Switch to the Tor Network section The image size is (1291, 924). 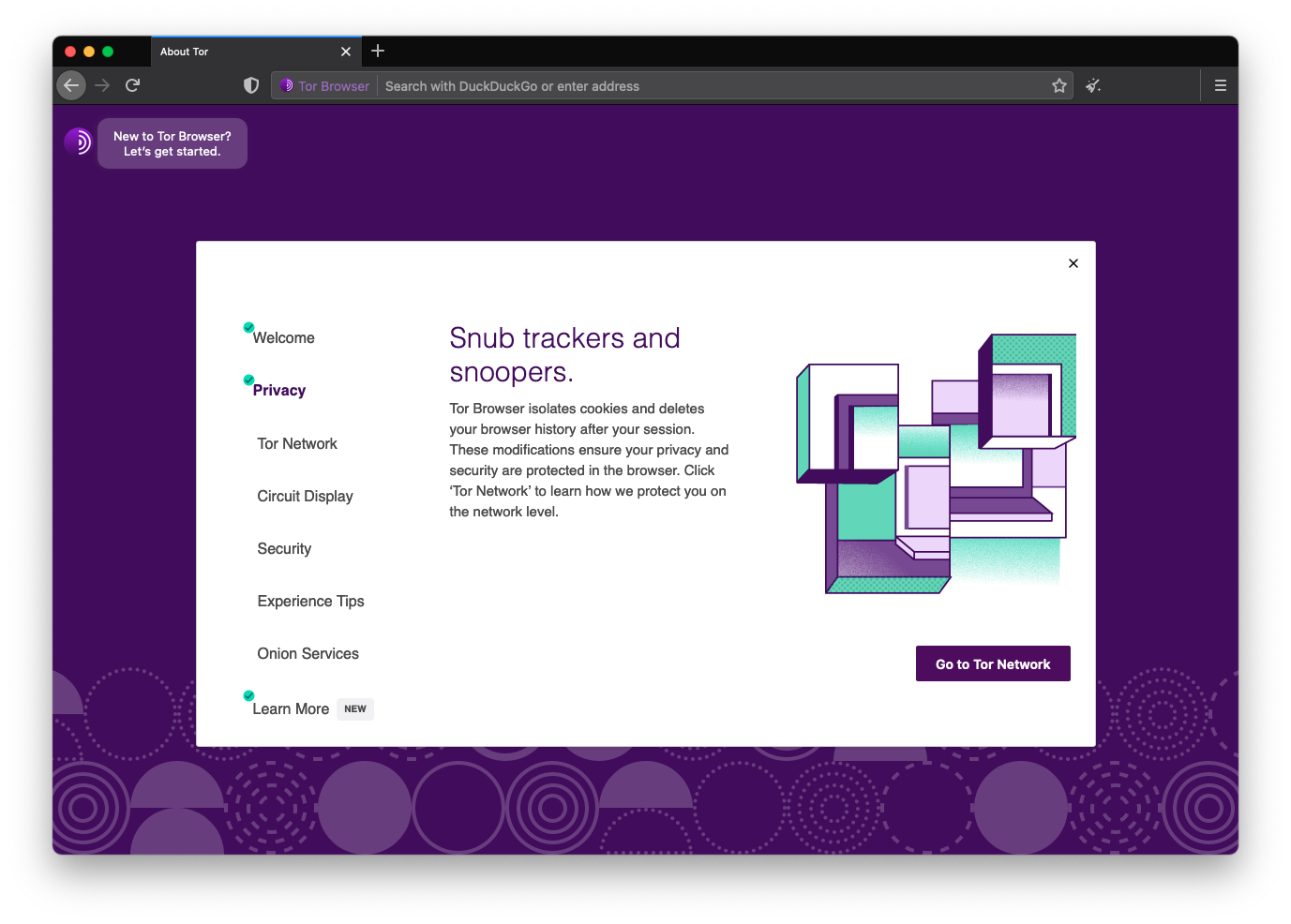[297, 444]
